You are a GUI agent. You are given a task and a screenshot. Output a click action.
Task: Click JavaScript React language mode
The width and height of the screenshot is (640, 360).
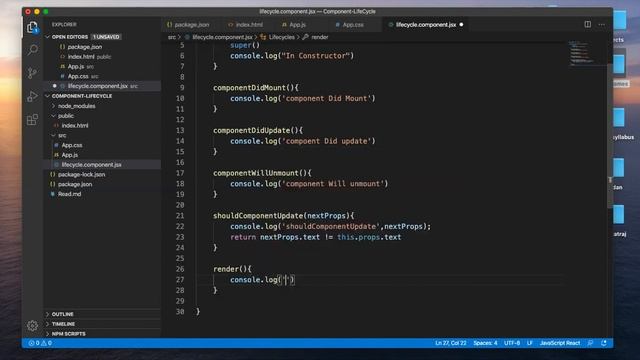pos(560,343)
